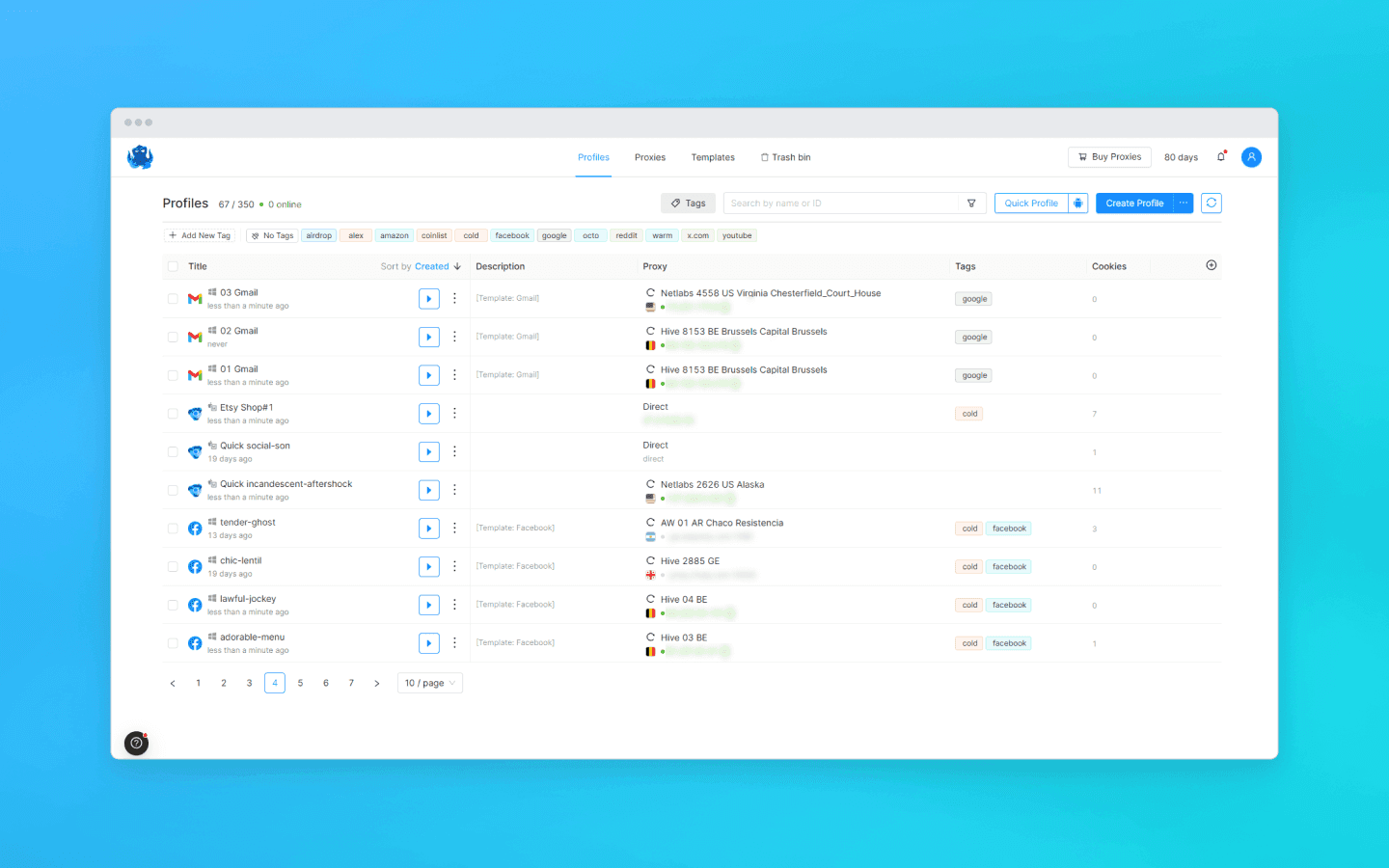Open more options for lawful-jockey
Image resolution: width=1389 pixels, height=868 pixels.
pos(454,605)
